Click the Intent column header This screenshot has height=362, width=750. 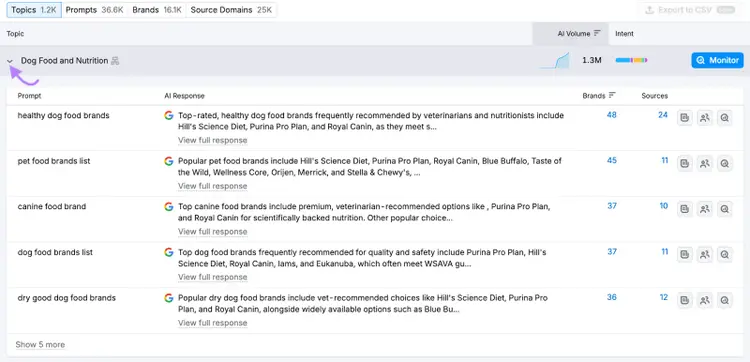coord(624,33)
